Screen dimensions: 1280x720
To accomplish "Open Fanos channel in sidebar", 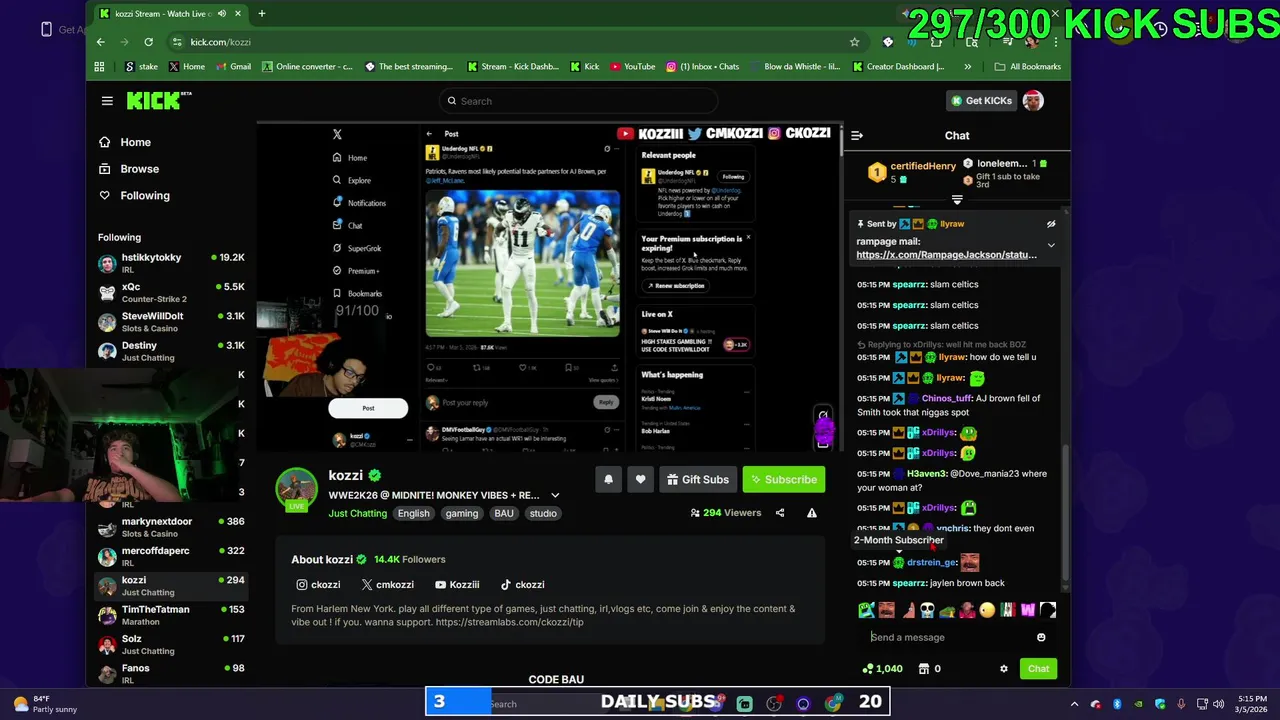I will (171, 673).
